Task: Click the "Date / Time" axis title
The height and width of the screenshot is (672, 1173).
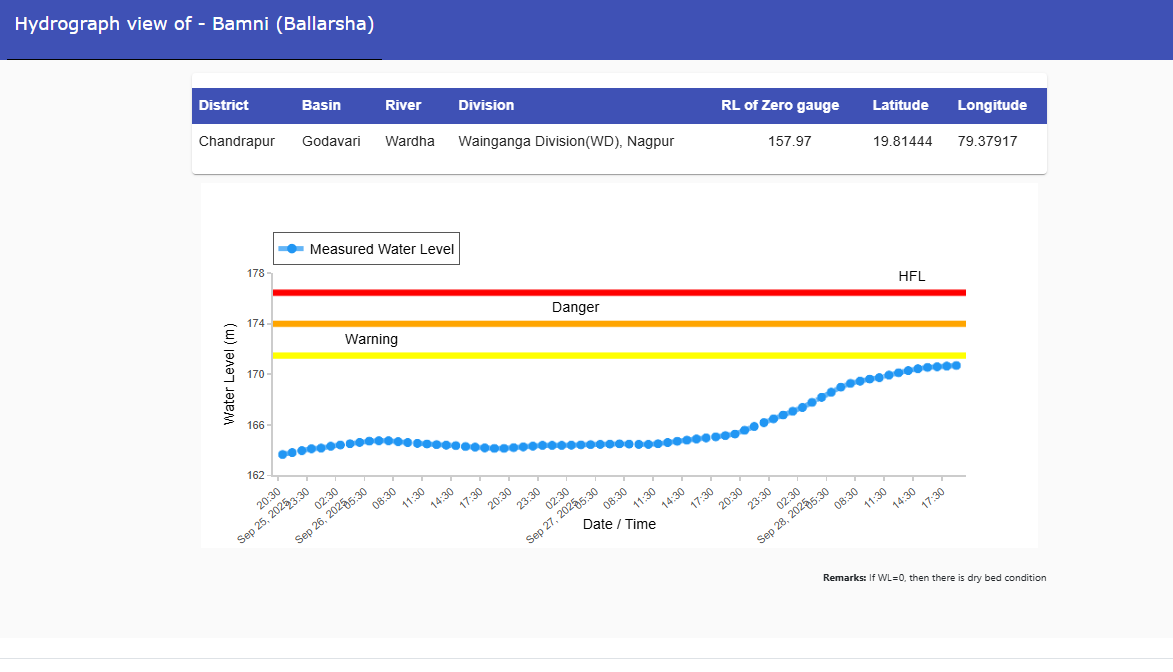Action: tap(619, 524)
